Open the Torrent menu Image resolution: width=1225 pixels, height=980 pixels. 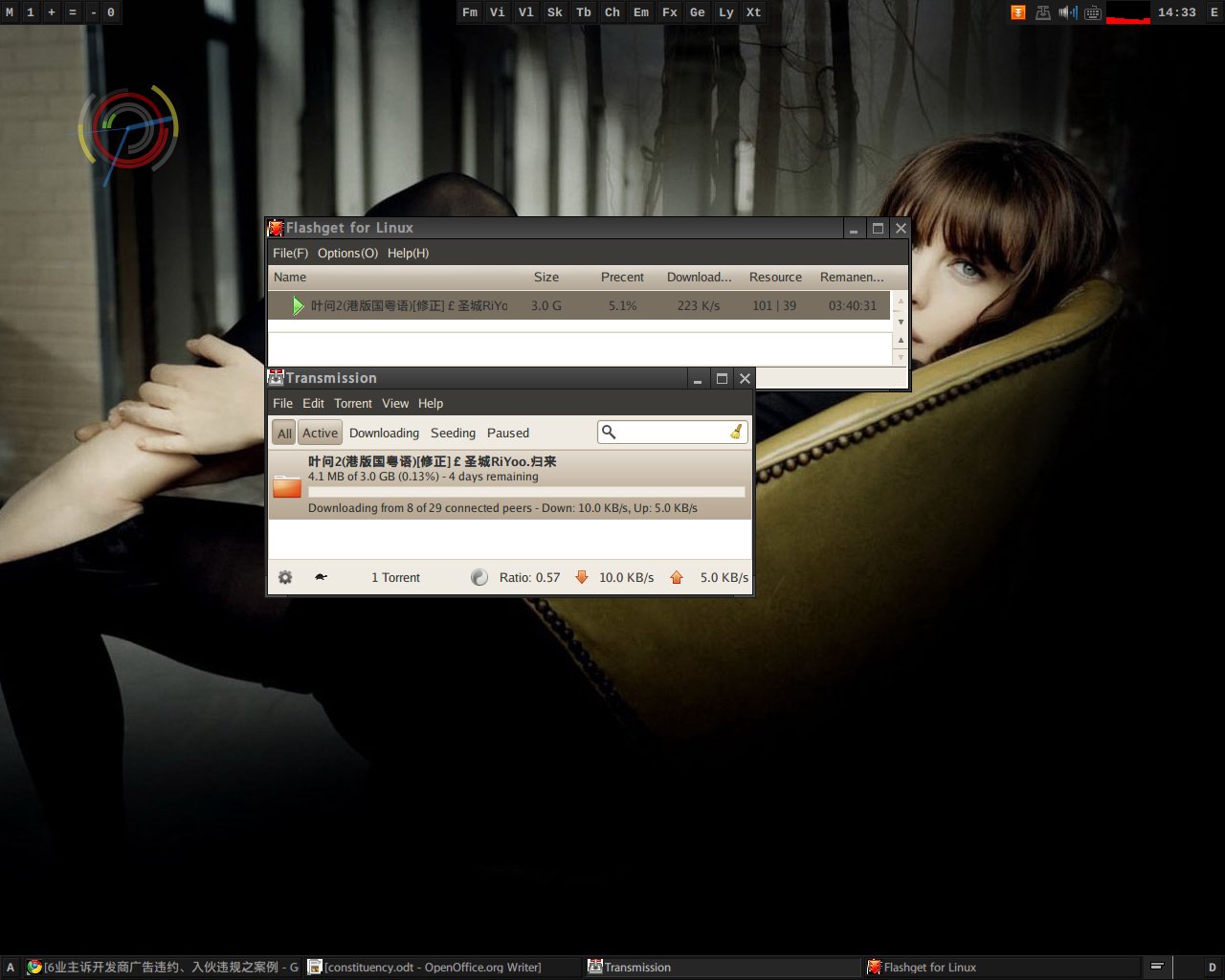coord(353,403)
